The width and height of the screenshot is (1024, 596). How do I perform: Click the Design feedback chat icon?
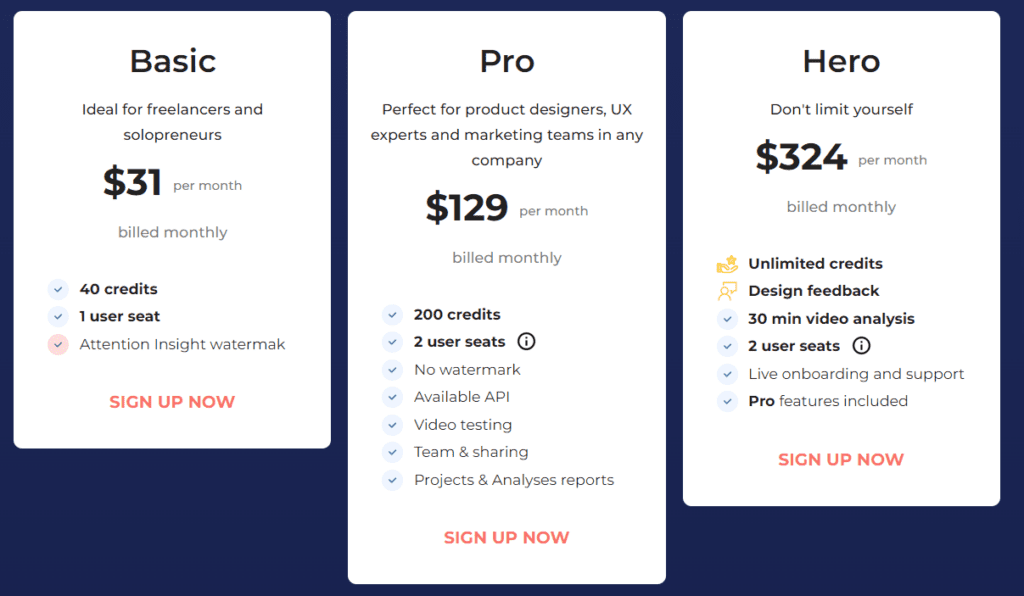coord(727,291)
